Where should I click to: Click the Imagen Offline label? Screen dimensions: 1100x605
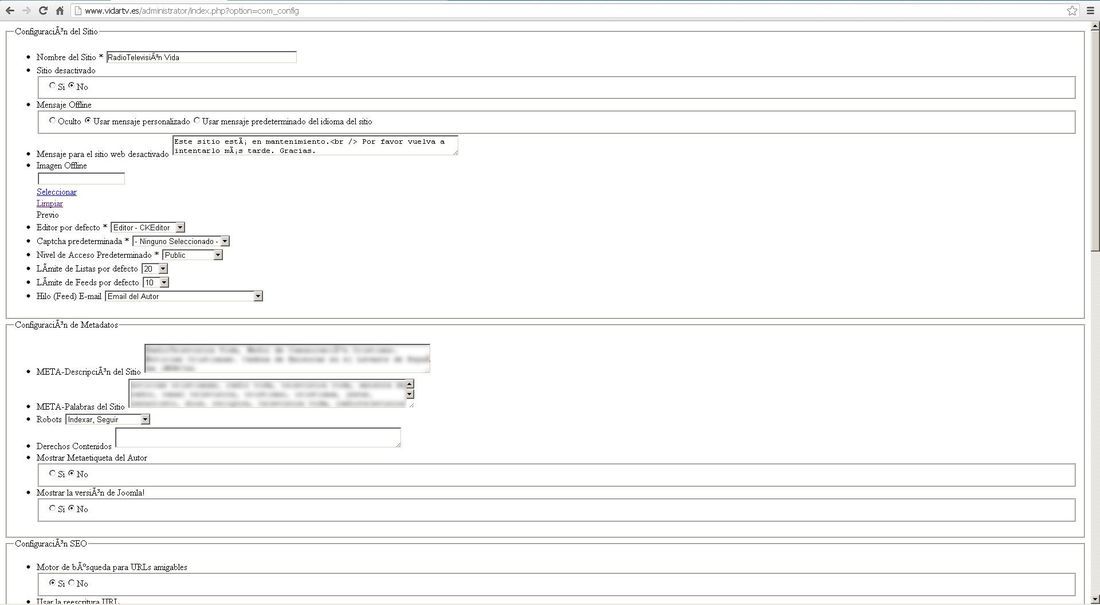coord(62,166)
